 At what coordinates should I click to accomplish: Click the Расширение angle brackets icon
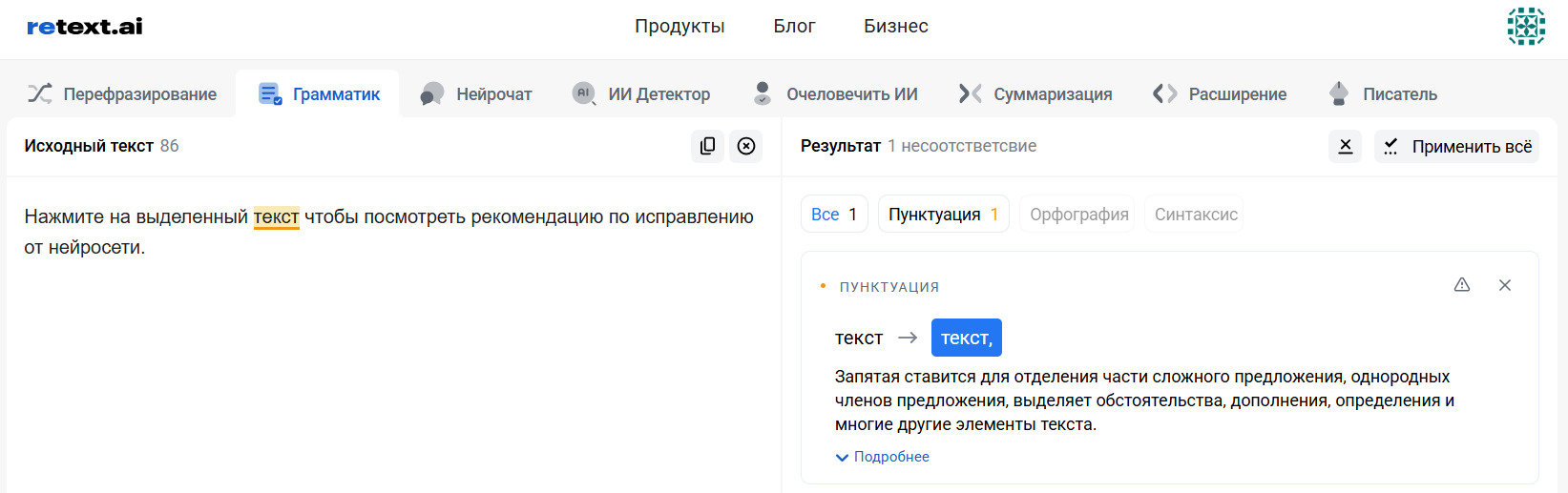(x=1165, y=93)
